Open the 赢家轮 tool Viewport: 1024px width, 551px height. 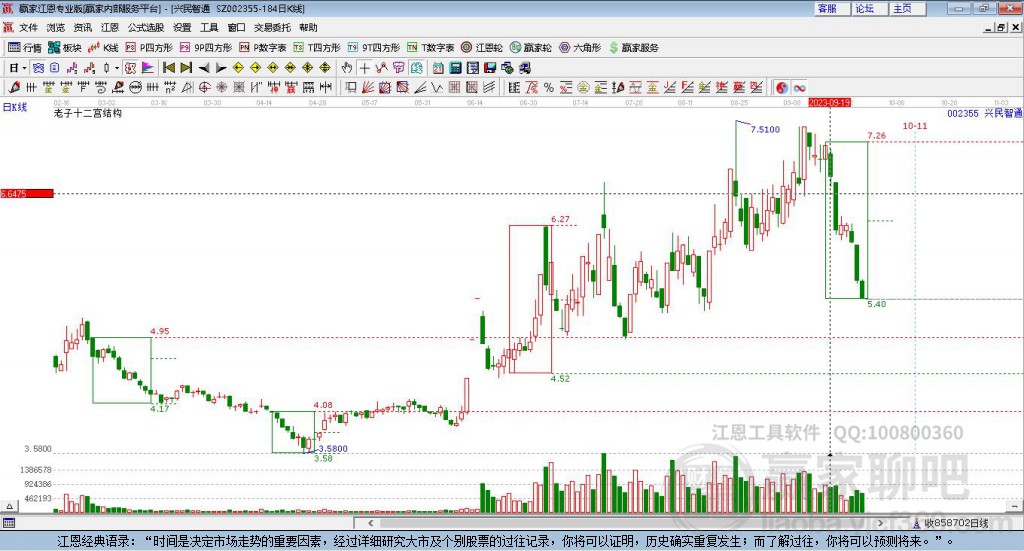pyautogui.click(x=530, y=48)
